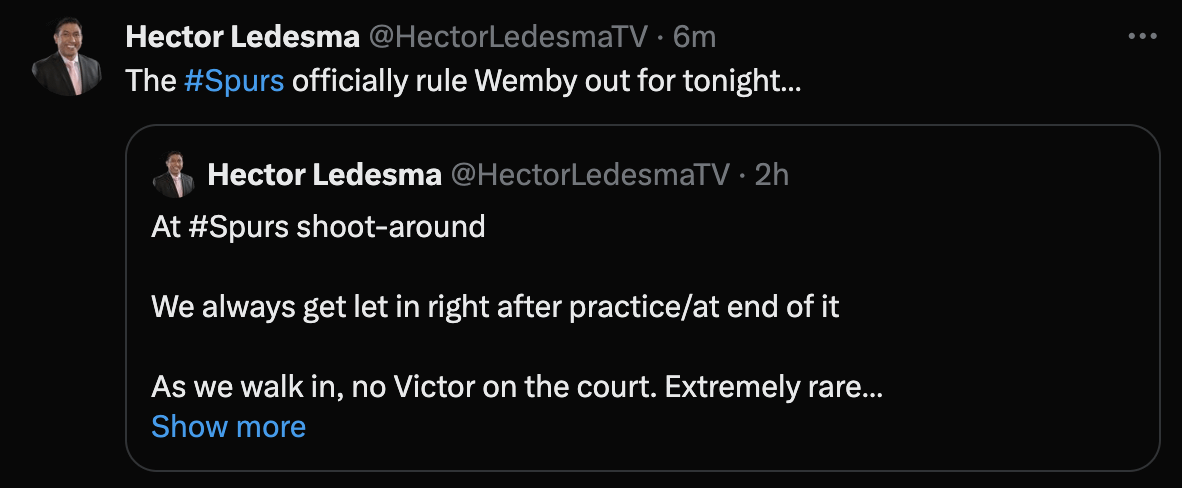The height and width of the screenshot is (488, 1182).
Task: Click the 2h timestamp in quoted tweet
Action: [x=772, y=175]
